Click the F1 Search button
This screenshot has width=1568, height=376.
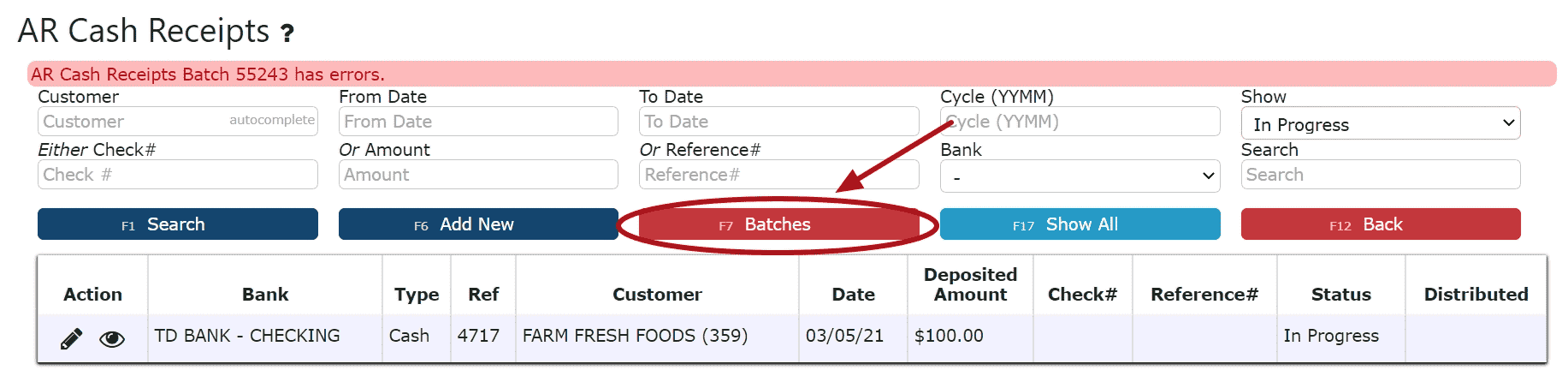[178, 224]
